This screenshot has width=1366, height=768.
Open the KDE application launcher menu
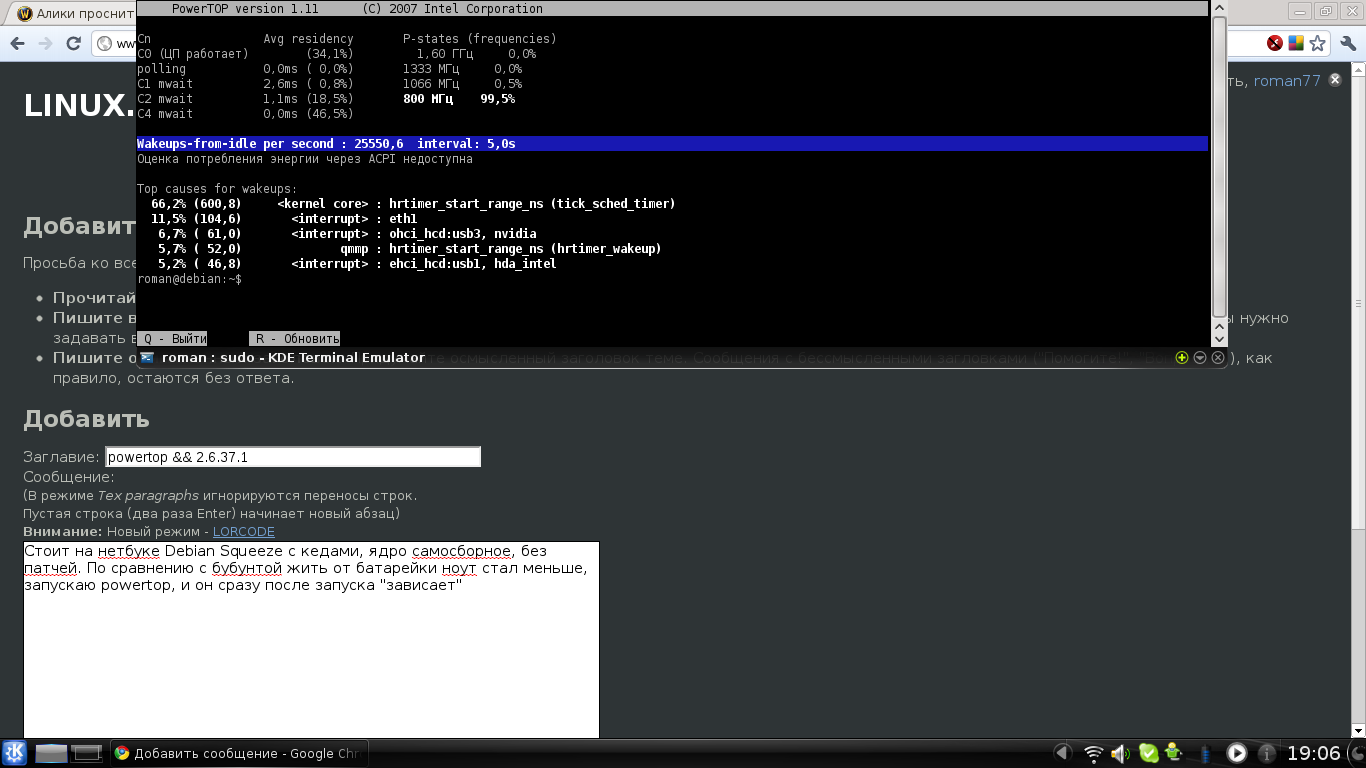(14, 753)
